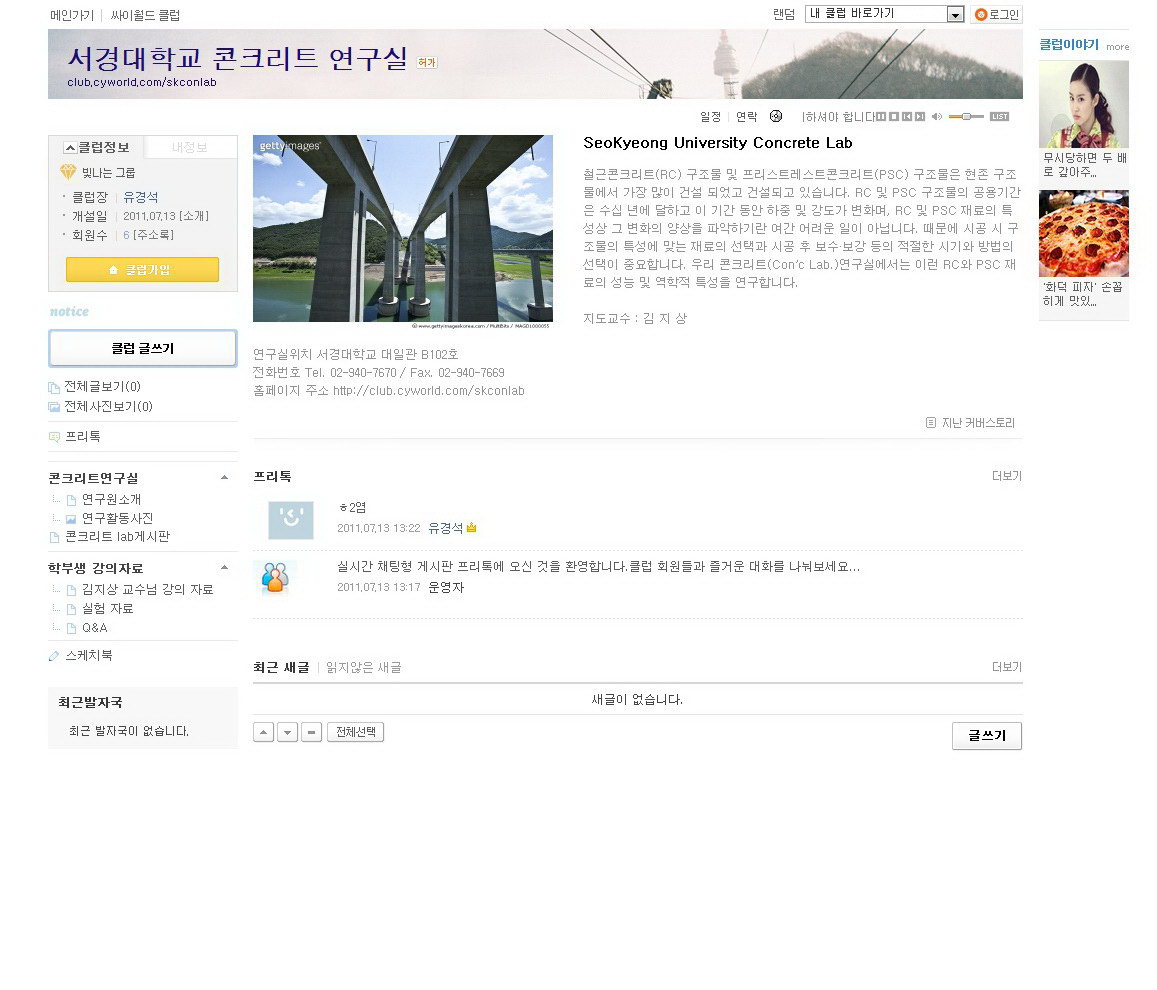This screenshot has width=1157, height=990.
Task: Click the CD disc icon near 연락
Action: click(x=776, y=116)
